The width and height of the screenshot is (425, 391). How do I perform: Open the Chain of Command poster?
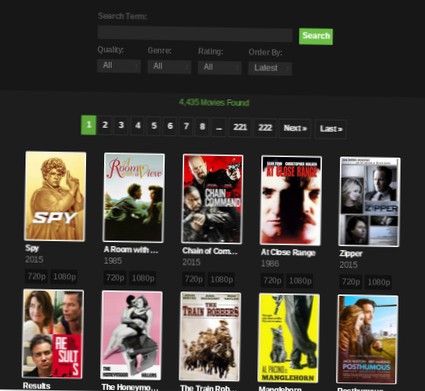point(212,199)
